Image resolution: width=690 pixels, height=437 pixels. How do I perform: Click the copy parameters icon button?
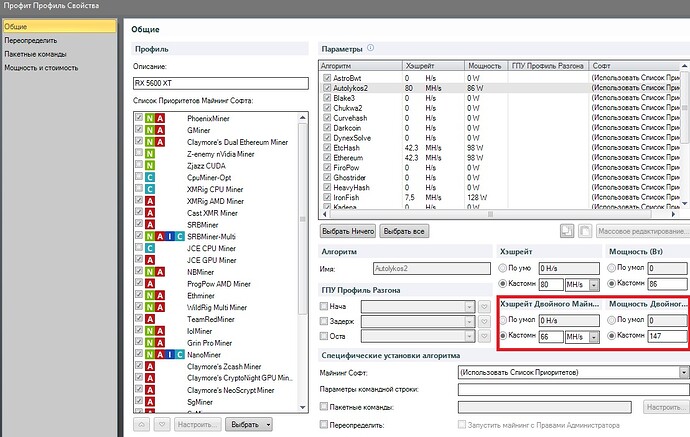coord(567,231)
